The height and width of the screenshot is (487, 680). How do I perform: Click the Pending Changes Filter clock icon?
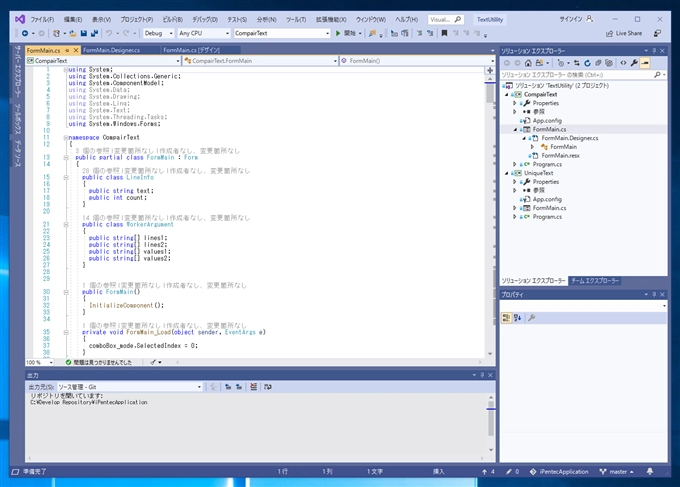click(561, 63)
